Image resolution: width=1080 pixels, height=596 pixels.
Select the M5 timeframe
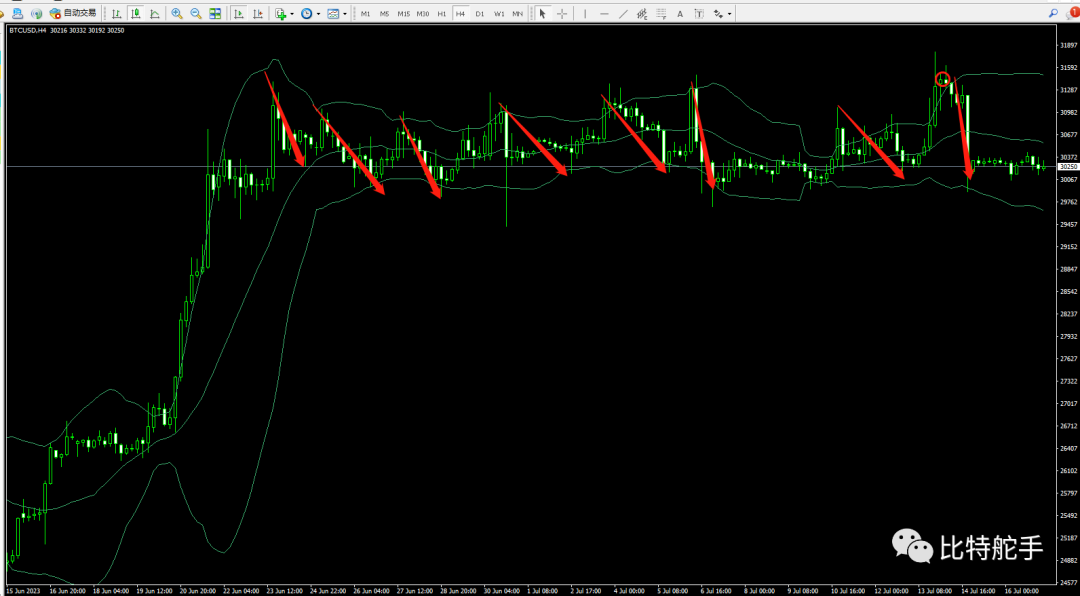point(384,14)
